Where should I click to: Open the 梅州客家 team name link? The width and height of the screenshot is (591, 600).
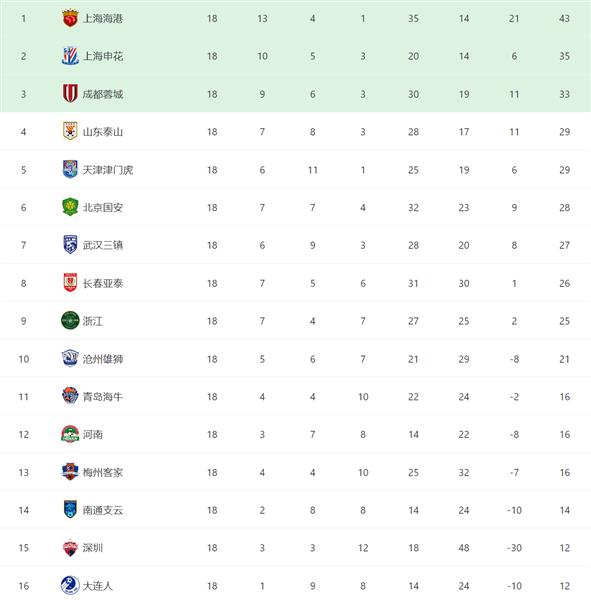pos(103,472)
